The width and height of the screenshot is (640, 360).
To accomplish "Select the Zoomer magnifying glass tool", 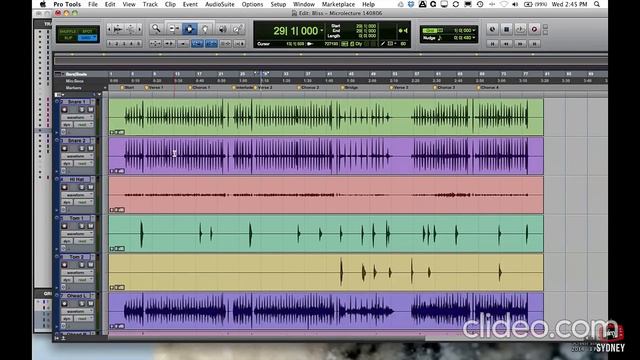I will (156, 29).
